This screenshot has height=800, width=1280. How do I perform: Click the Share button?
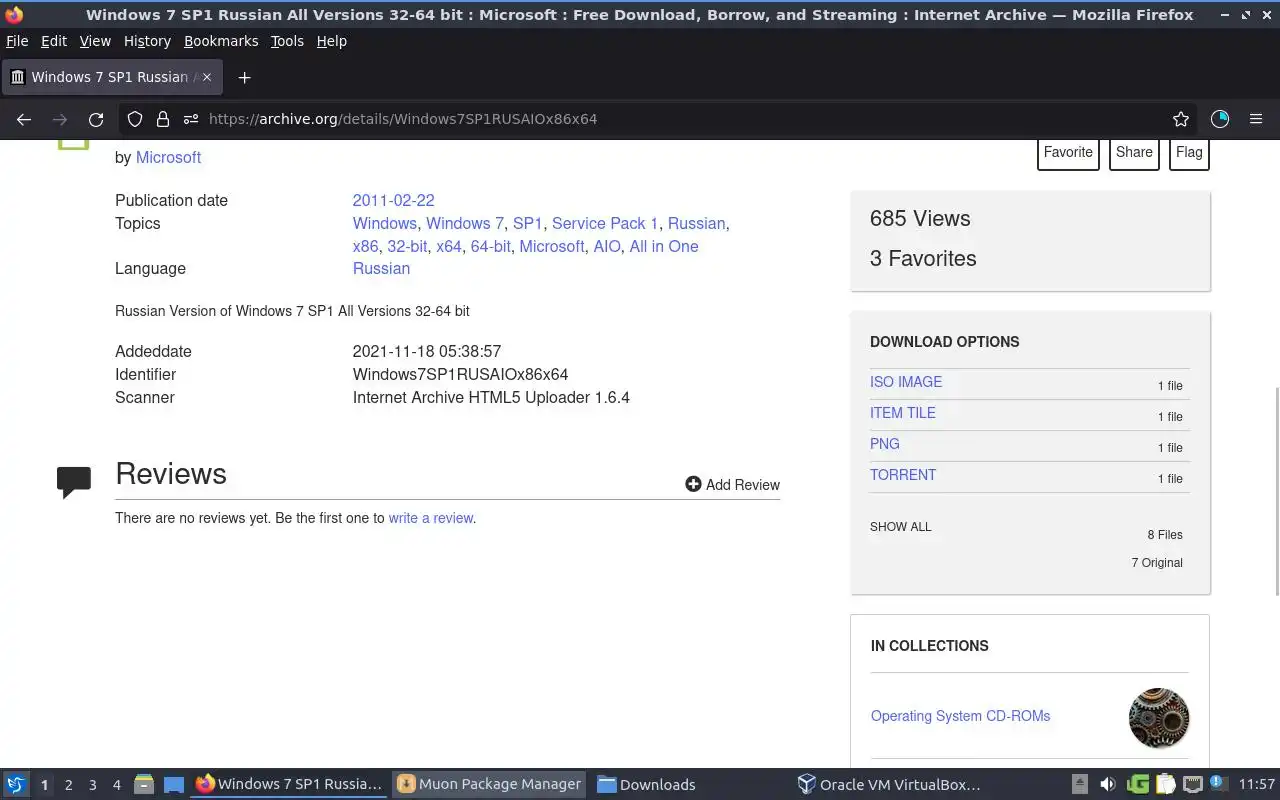pos(1134,153)
